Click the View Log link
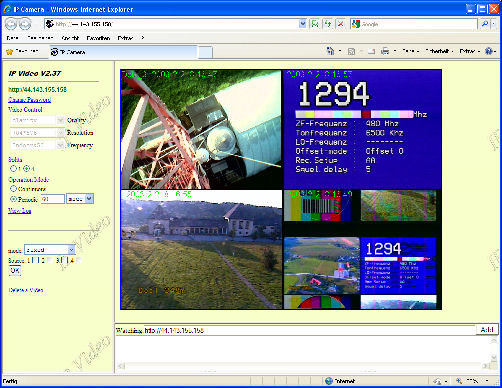This screenshot has width=502, height=388. tap(19, 211)
